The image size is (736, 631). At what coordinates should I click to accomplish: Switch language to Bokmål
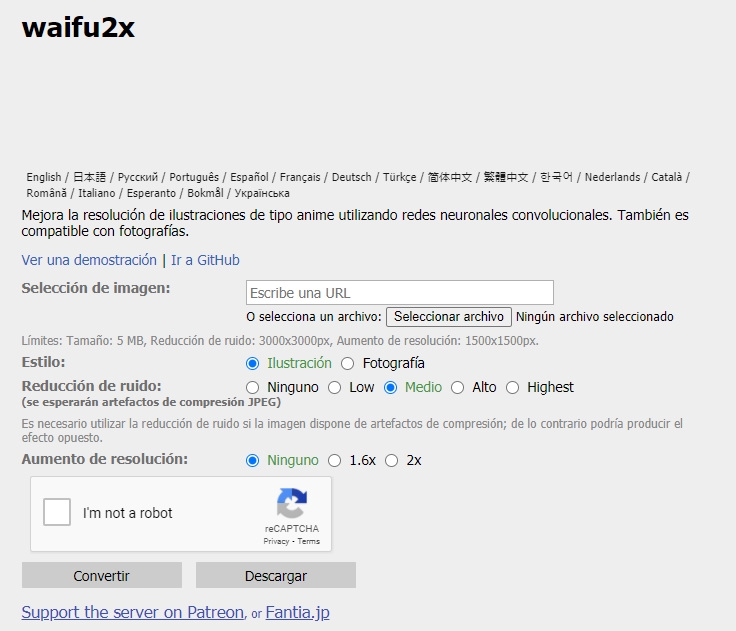(x=205, y=193)
